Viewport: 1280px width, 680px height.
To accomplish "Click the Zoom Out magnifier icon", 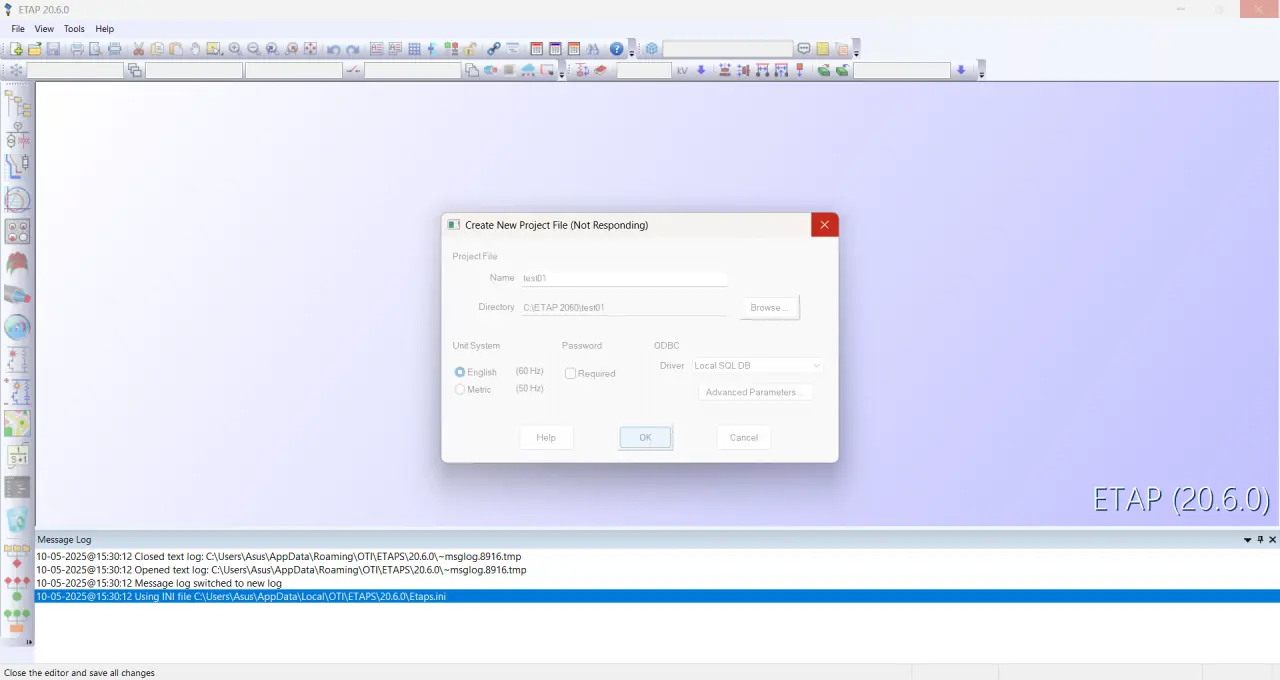I will click(x=253, y=49).
